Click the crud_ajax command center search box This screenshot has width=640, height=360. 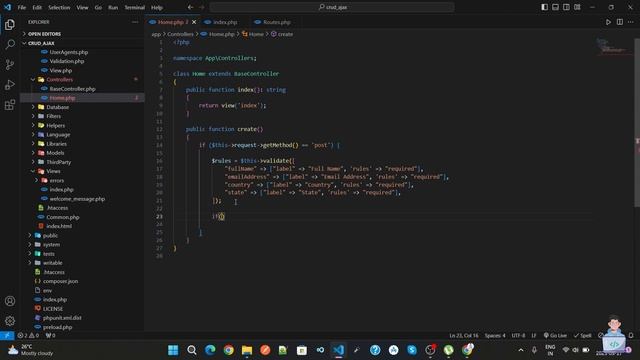point(332,7)
